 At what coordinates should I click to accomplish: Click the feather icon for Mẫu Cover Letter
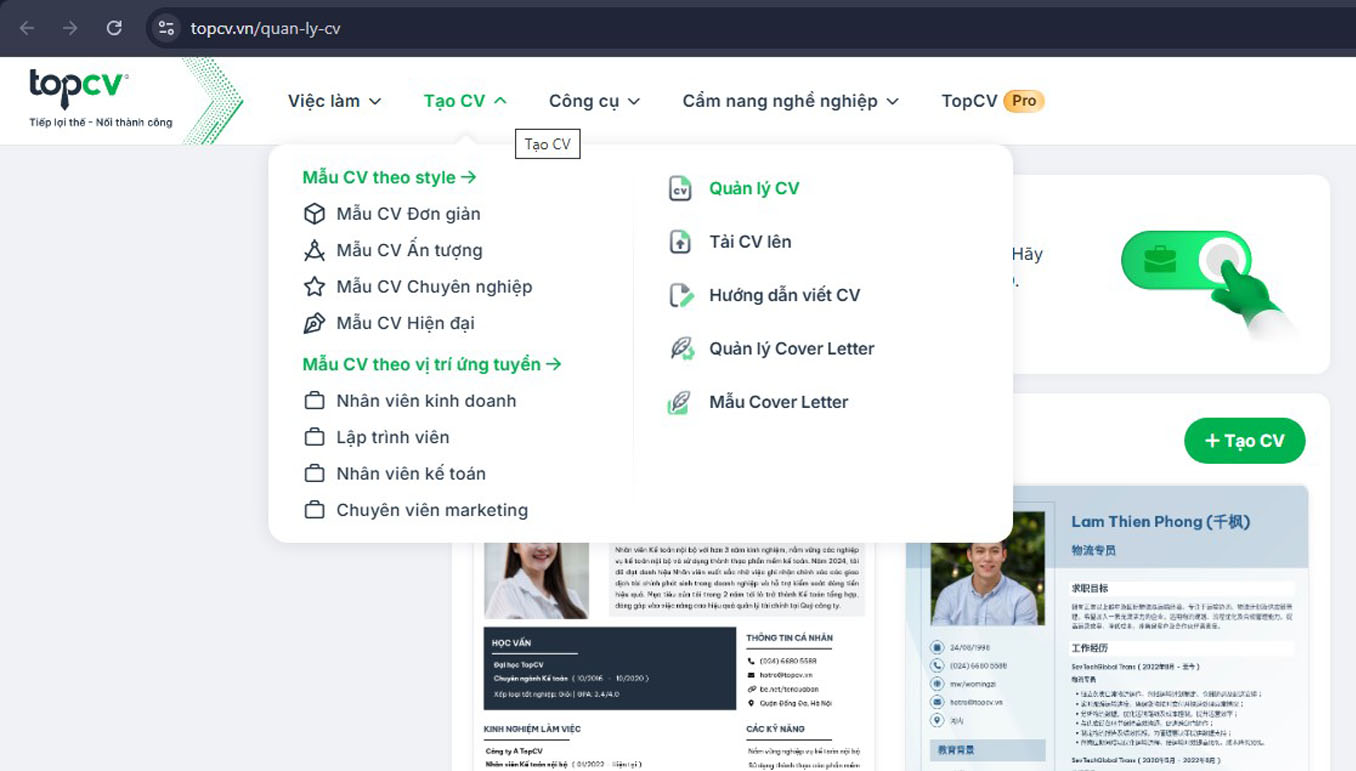680,402
